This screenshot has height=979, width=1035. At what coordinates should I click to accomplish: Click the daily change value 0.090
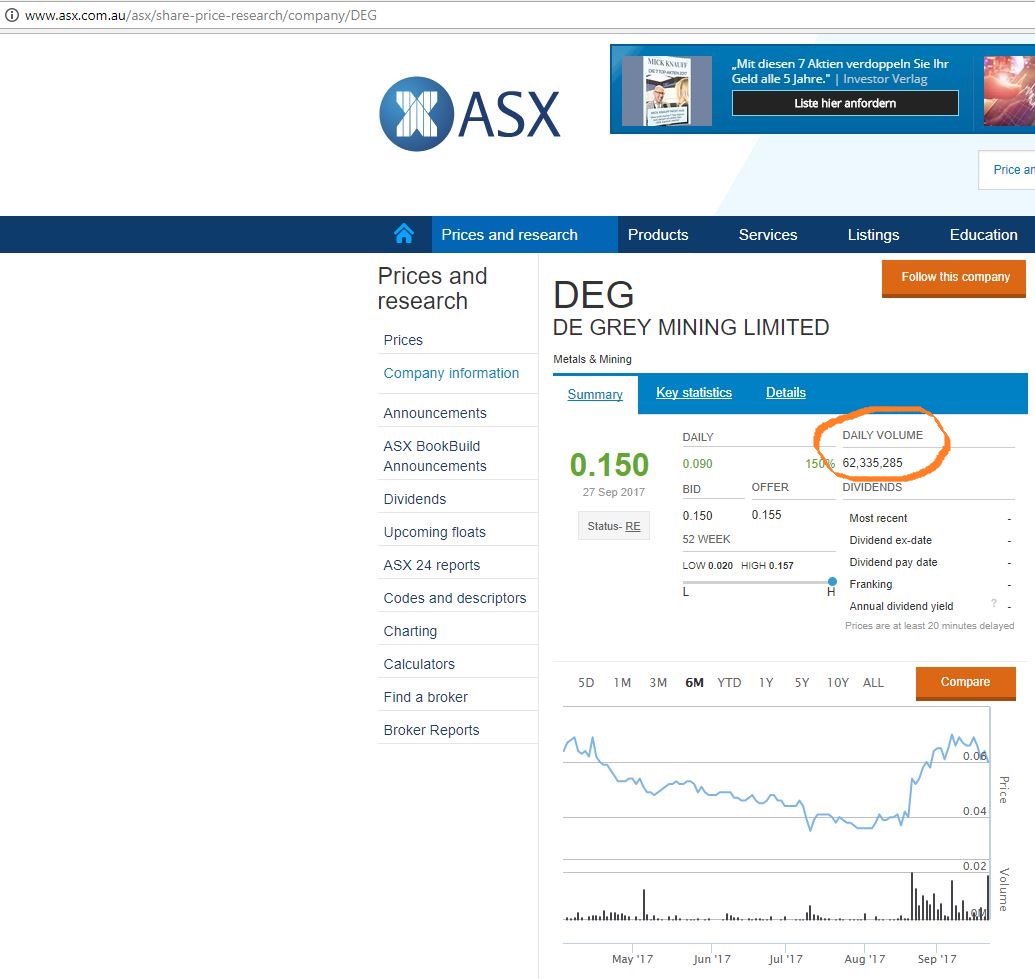(x=697, y=464)
